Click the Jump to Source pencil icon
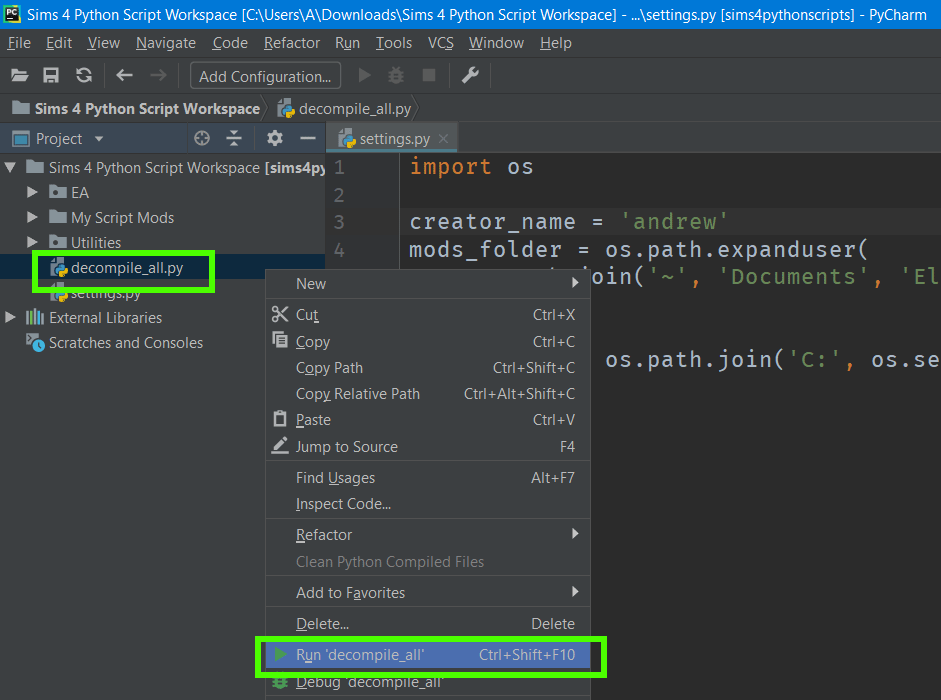Viewport: 941px width, 700px height. pos(280,445)
